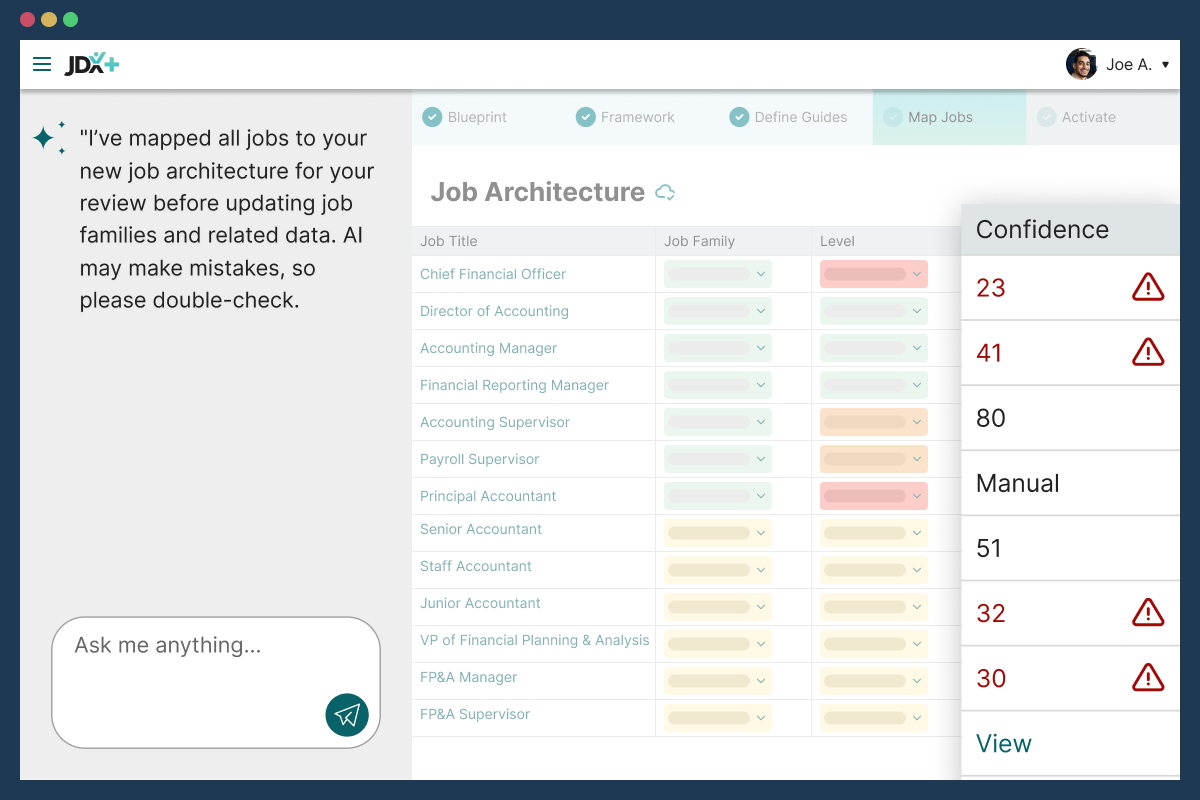The width and height of the screenshot is (1200, 800).
Task: Click the cloud sync icon beside Job Architecture
Action: click(666, 192)
